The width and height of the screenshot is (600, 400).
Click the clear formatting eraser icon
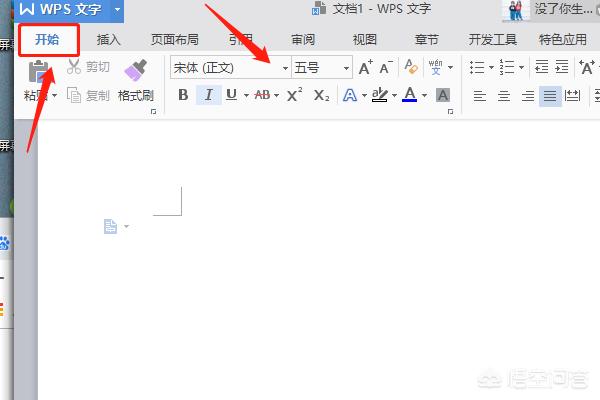click(x=411, y=67)
